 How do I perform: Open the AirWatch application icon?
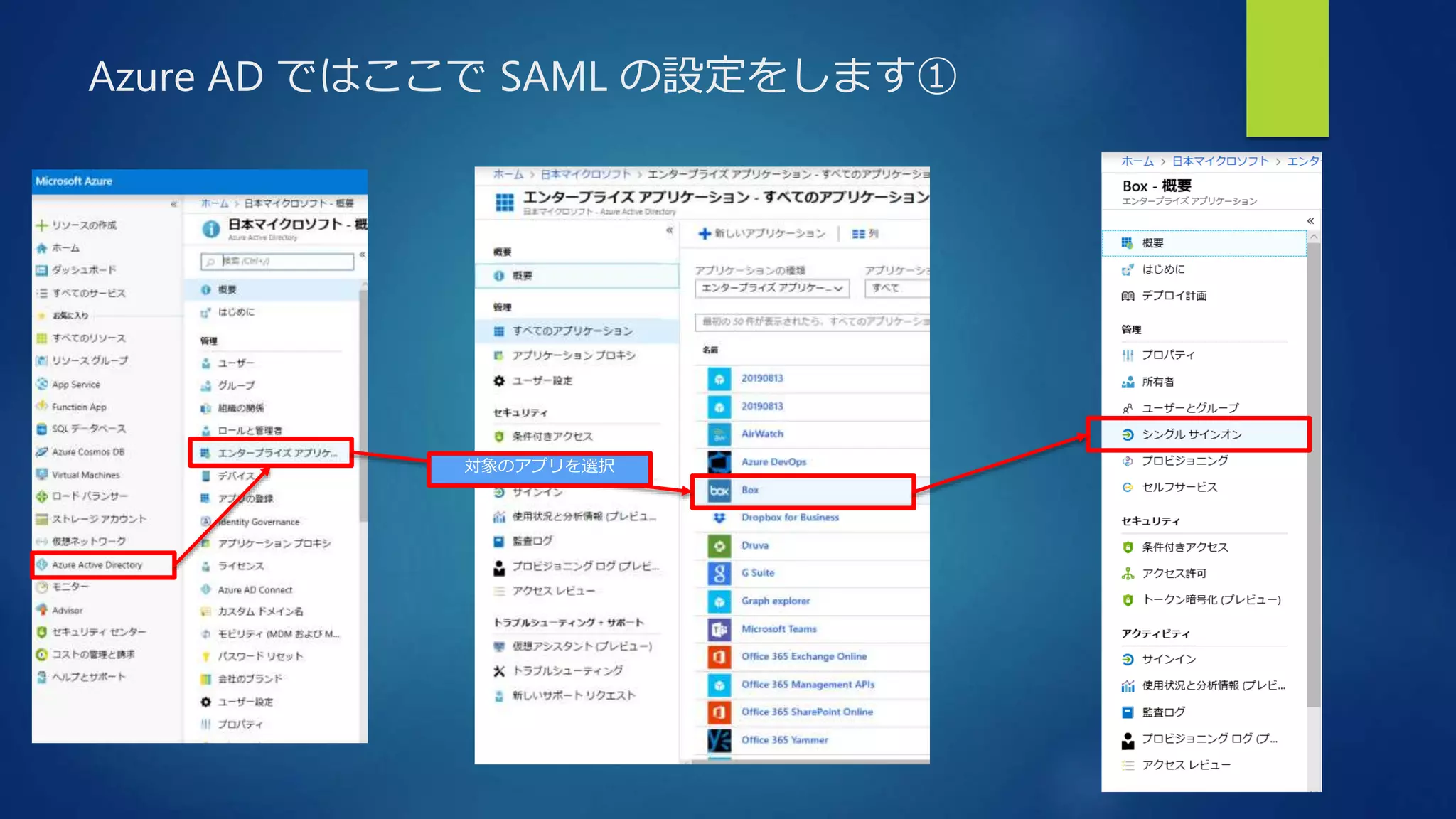pyautogui.click(x=719, y=434)
